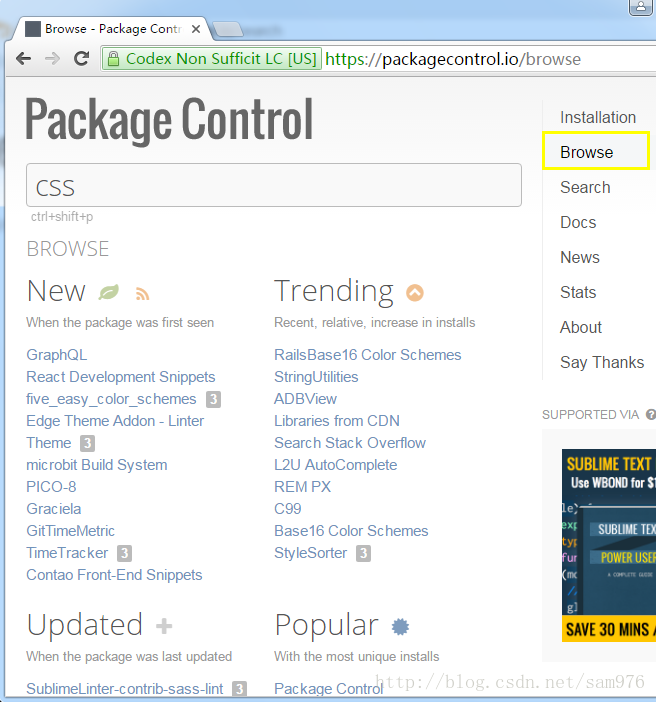This screenshot has height=702, width=656.
Task: Open Stats in the side navigation
Action: point(578,292)
